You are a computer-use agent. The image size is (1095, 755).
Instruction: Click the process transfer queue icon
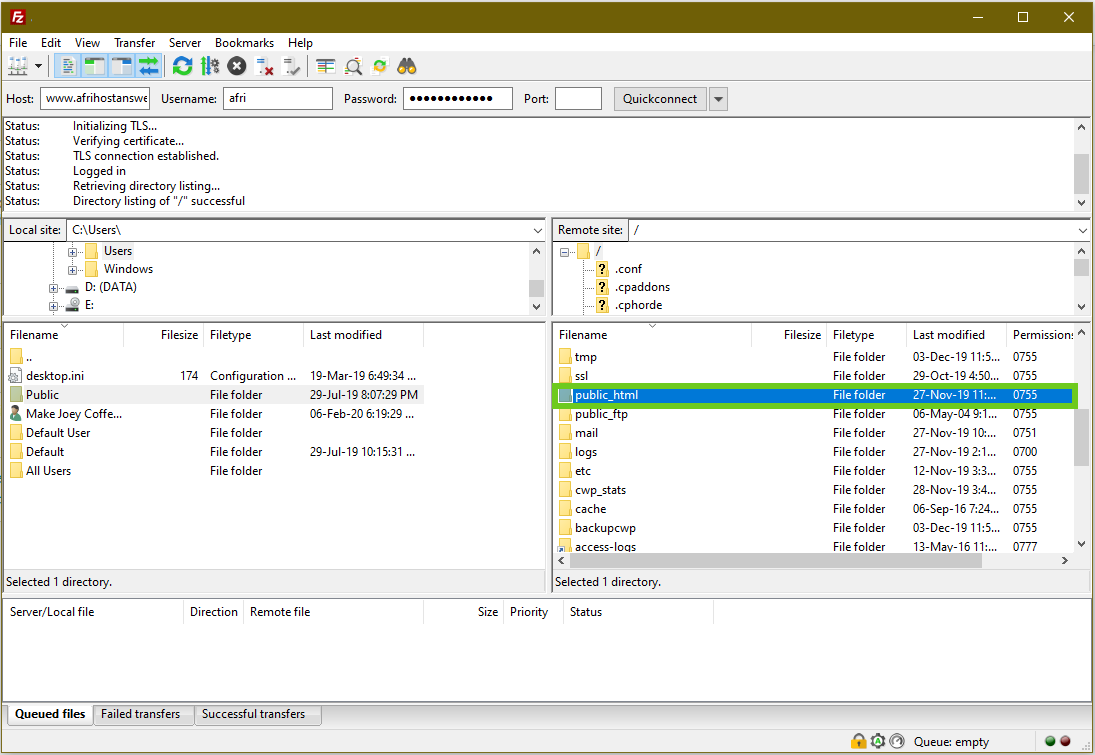pyautogui.click(x=209, y=66)
